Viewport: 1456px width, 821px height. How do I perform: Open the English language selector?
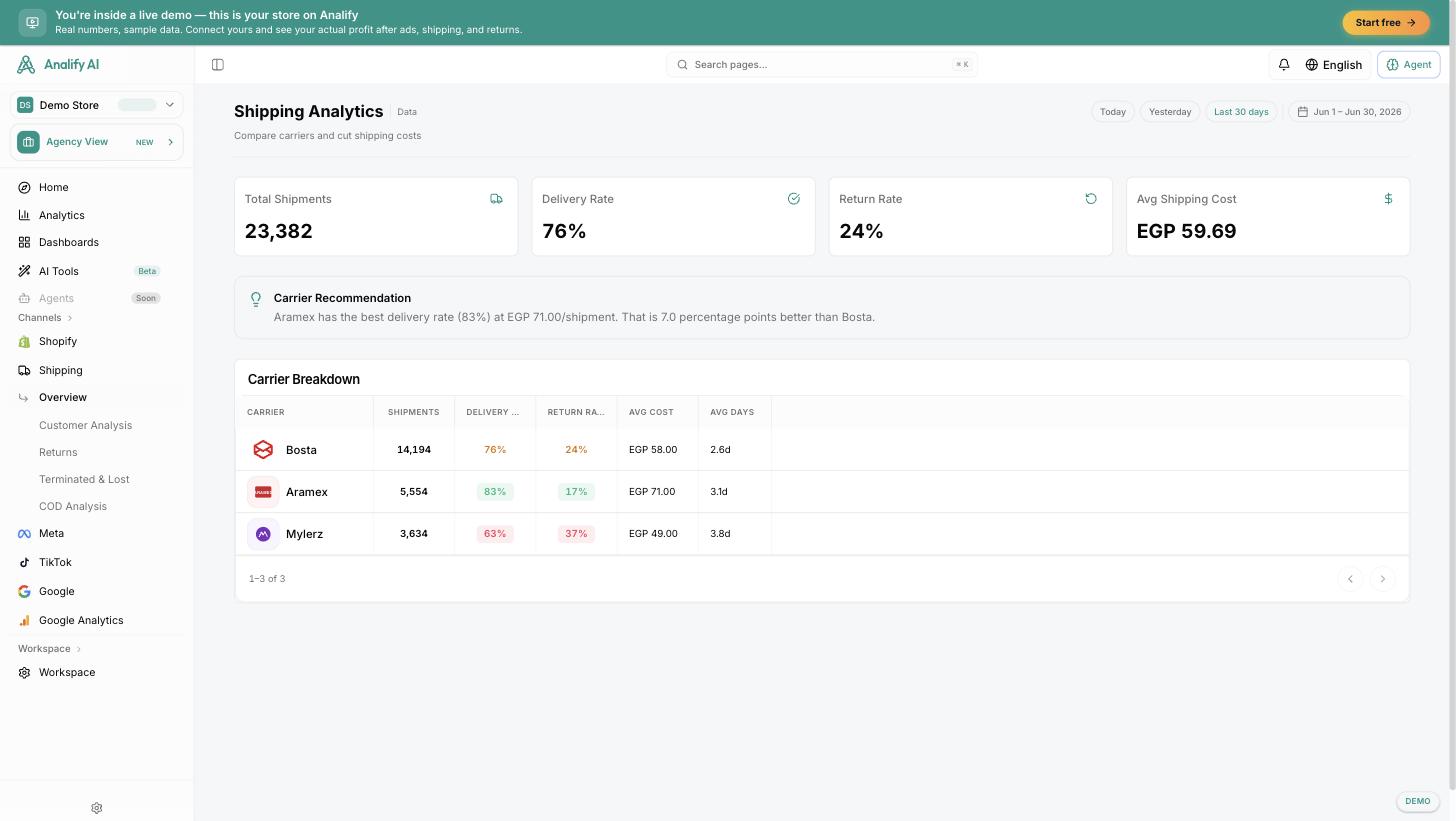coord(1334,65)
